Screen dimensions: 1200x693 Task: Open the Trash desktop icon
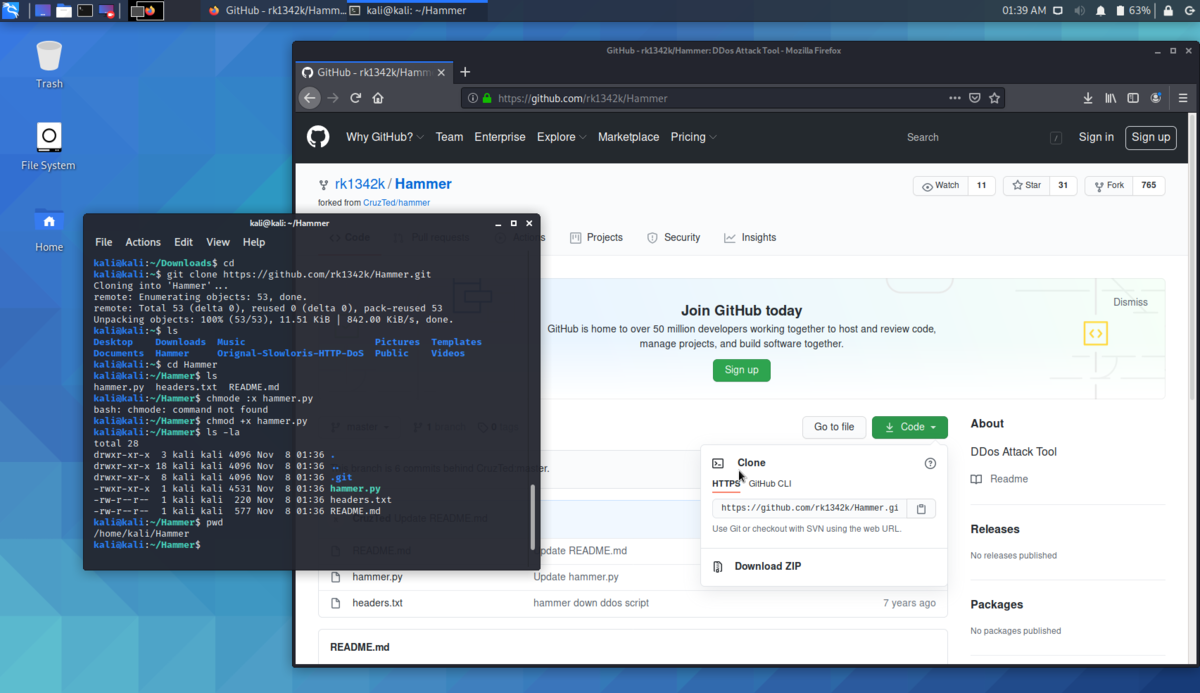pos(49,64)
